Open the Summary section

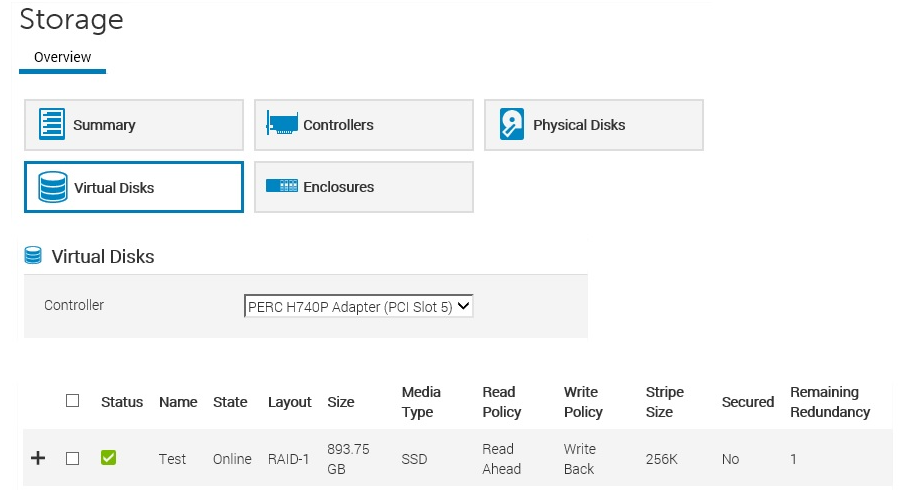pos(133,125)
